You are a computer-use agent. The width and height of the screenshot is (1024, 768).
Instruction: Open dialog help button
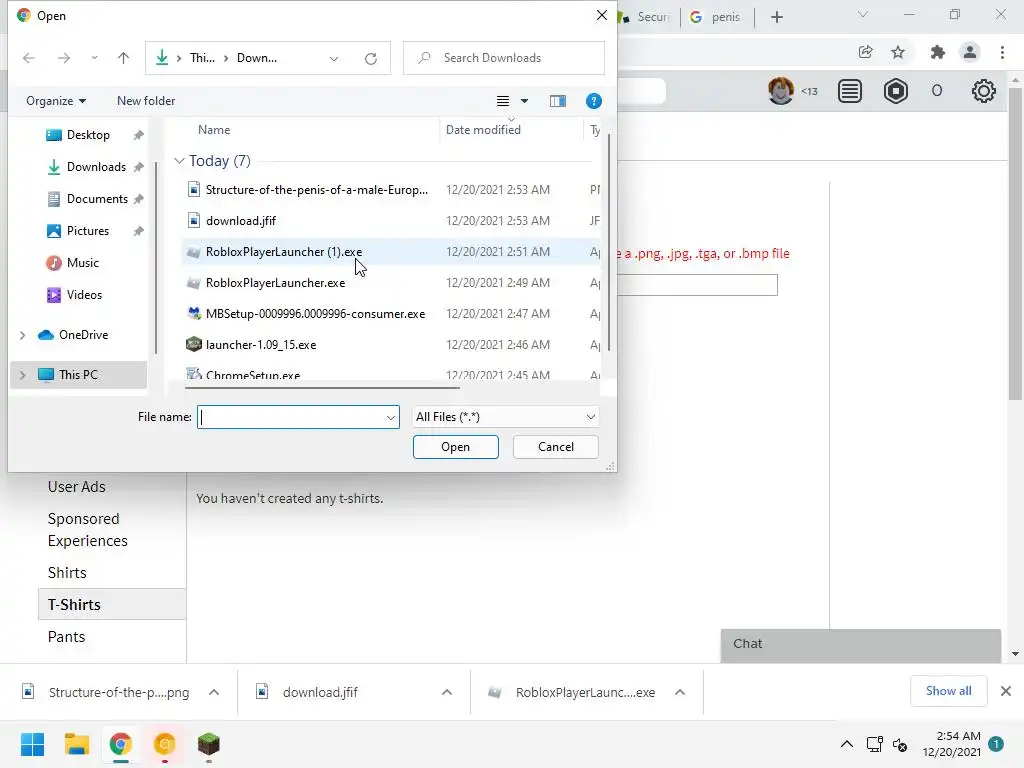pos(594,101)
